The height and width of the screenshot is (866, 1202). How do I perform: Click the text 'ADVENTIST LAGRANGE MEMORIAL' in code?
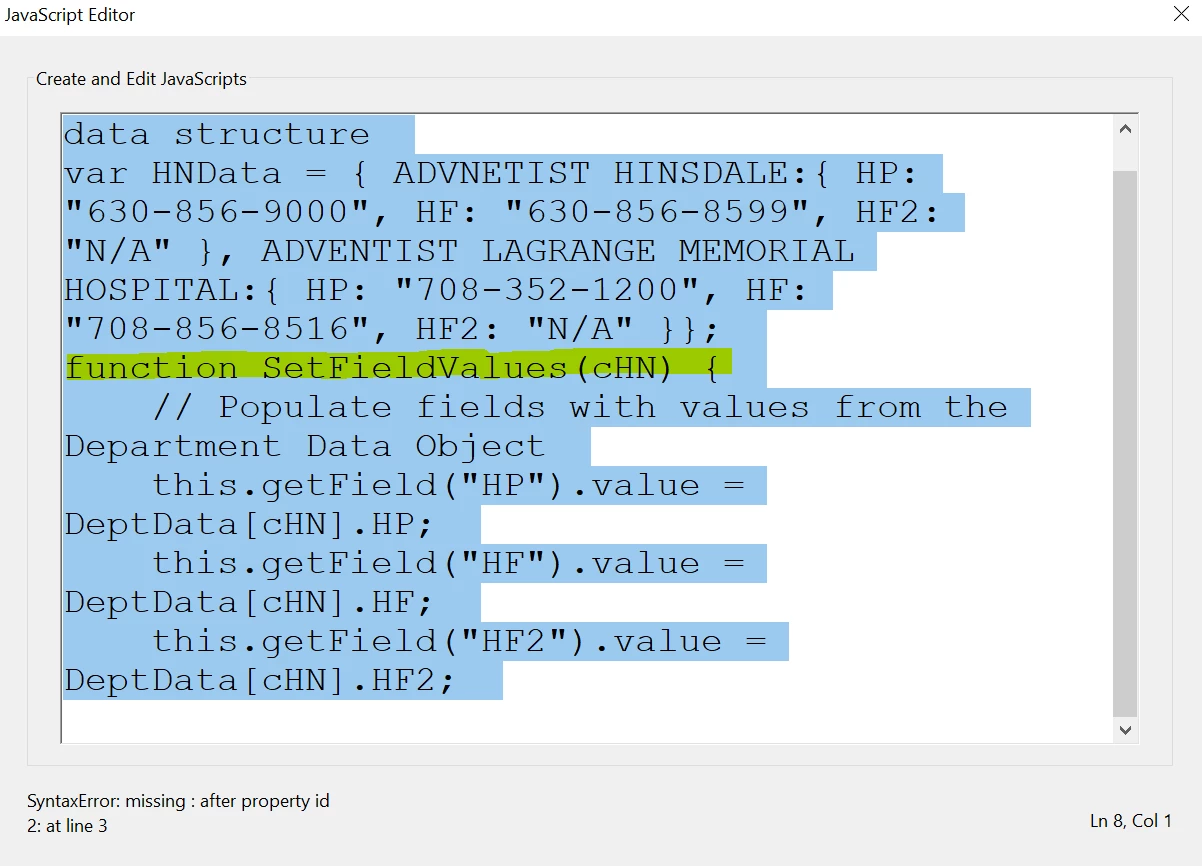tap(558, 251)
